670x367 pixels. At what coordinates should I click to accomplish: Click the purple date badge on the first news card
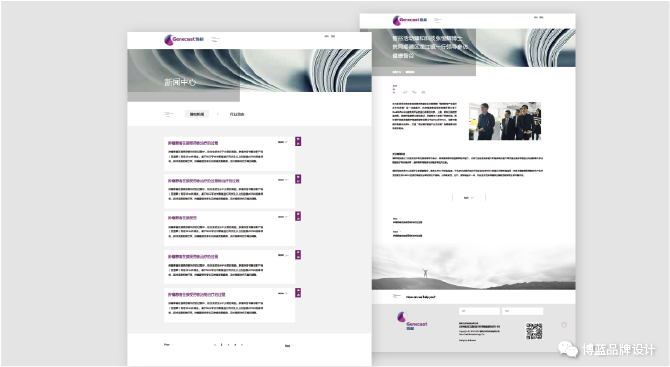tap(298, 141)
